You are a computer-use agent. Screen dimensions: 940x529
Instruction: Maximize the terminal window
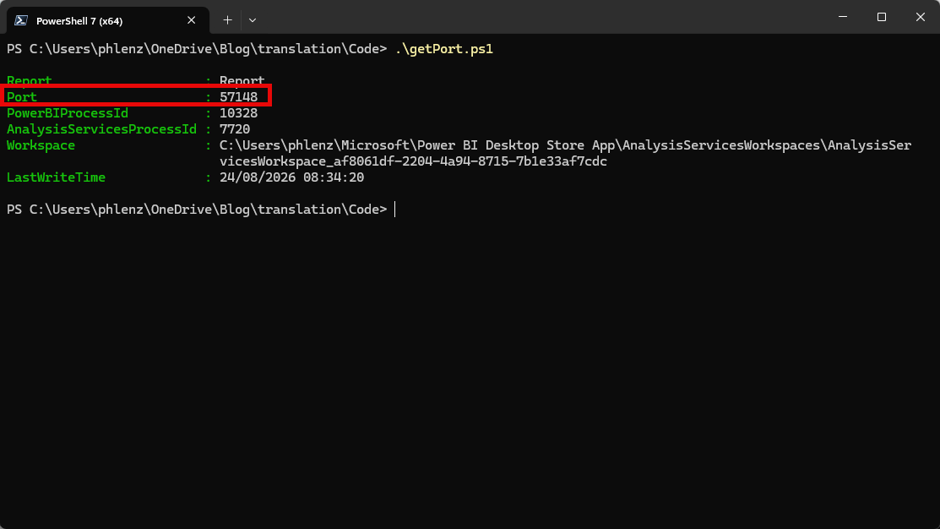coord(881,17)
